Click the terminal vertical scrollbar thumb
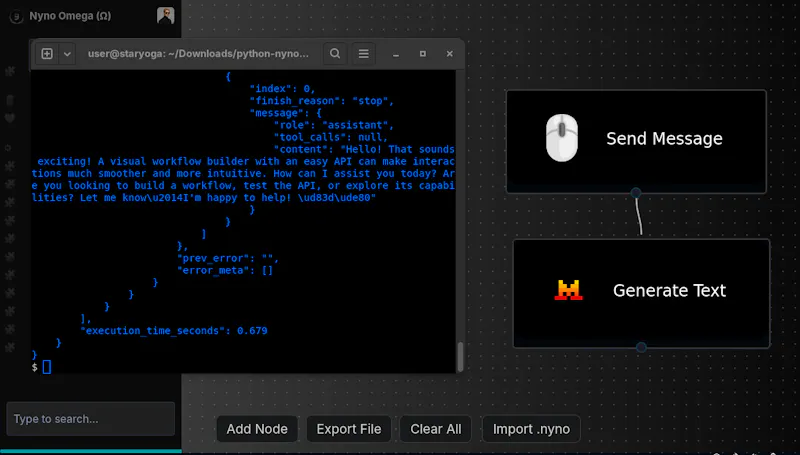 click(x=460, y=357)
